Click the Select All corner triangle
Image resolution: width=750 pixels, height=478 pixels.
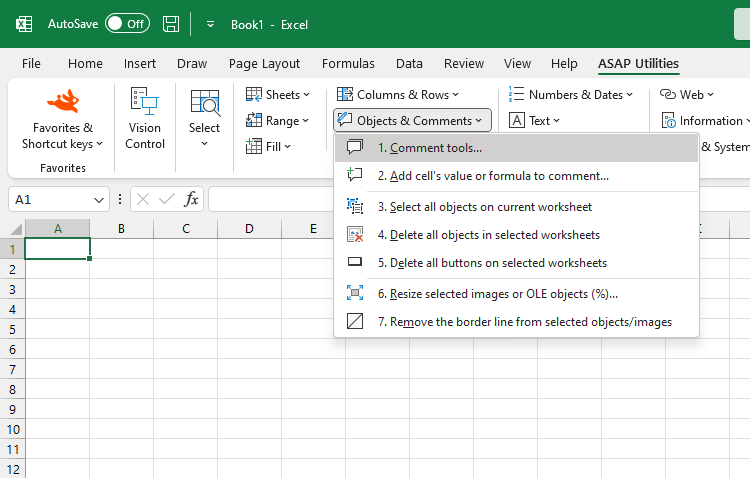pyautogui.click(x=15, y=229)
